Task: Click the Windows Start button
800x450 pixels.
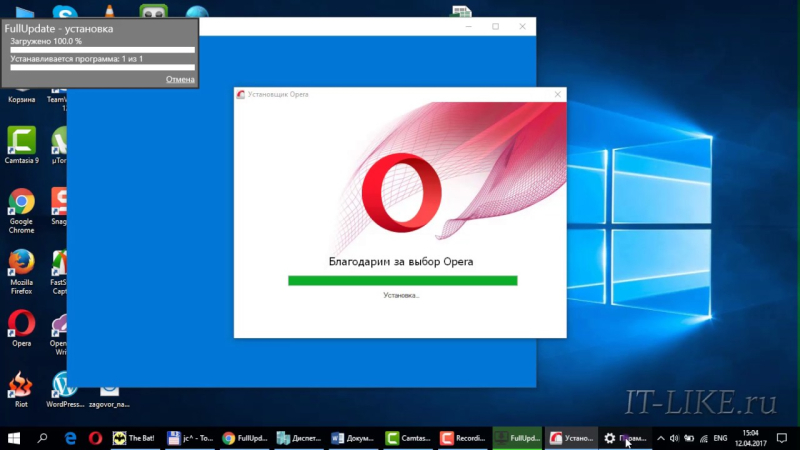Action: click(x=14, y=438)
